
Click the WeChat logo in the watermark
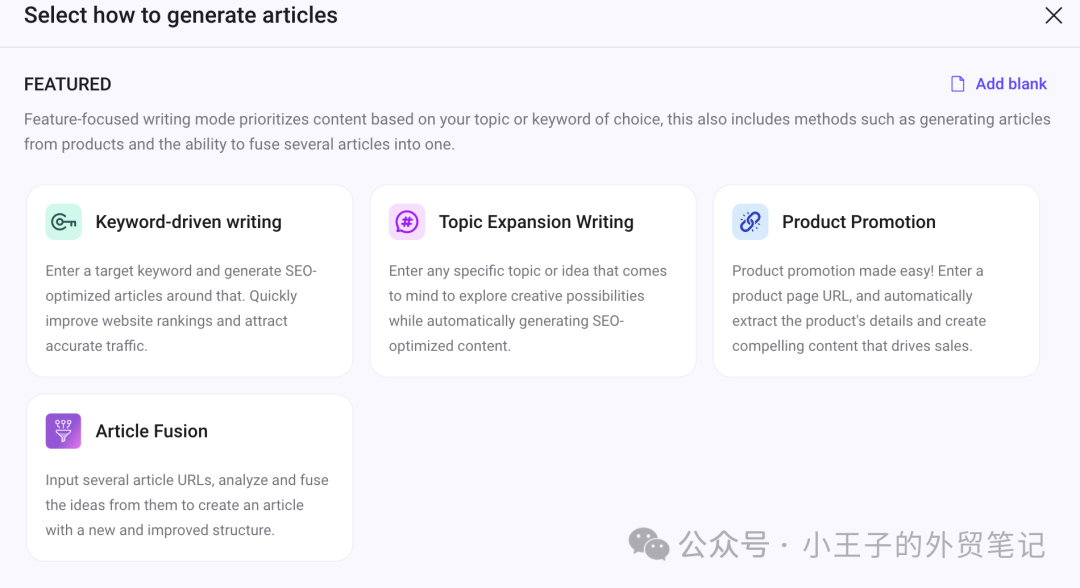[x=649, y=544]
